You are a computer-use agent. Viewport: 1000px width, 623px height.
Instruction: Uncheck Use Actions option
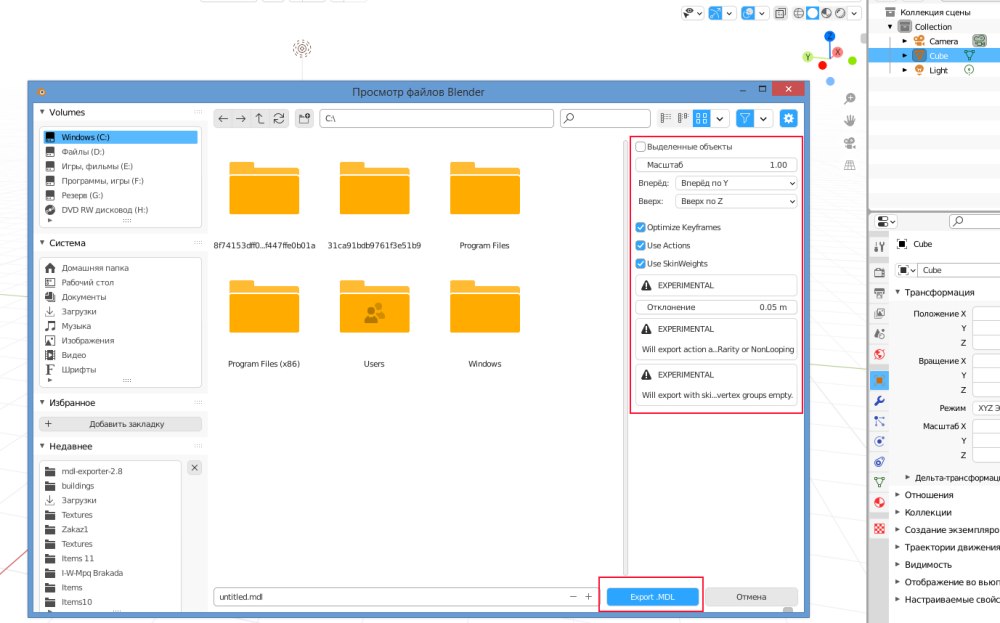pos(640,246)
